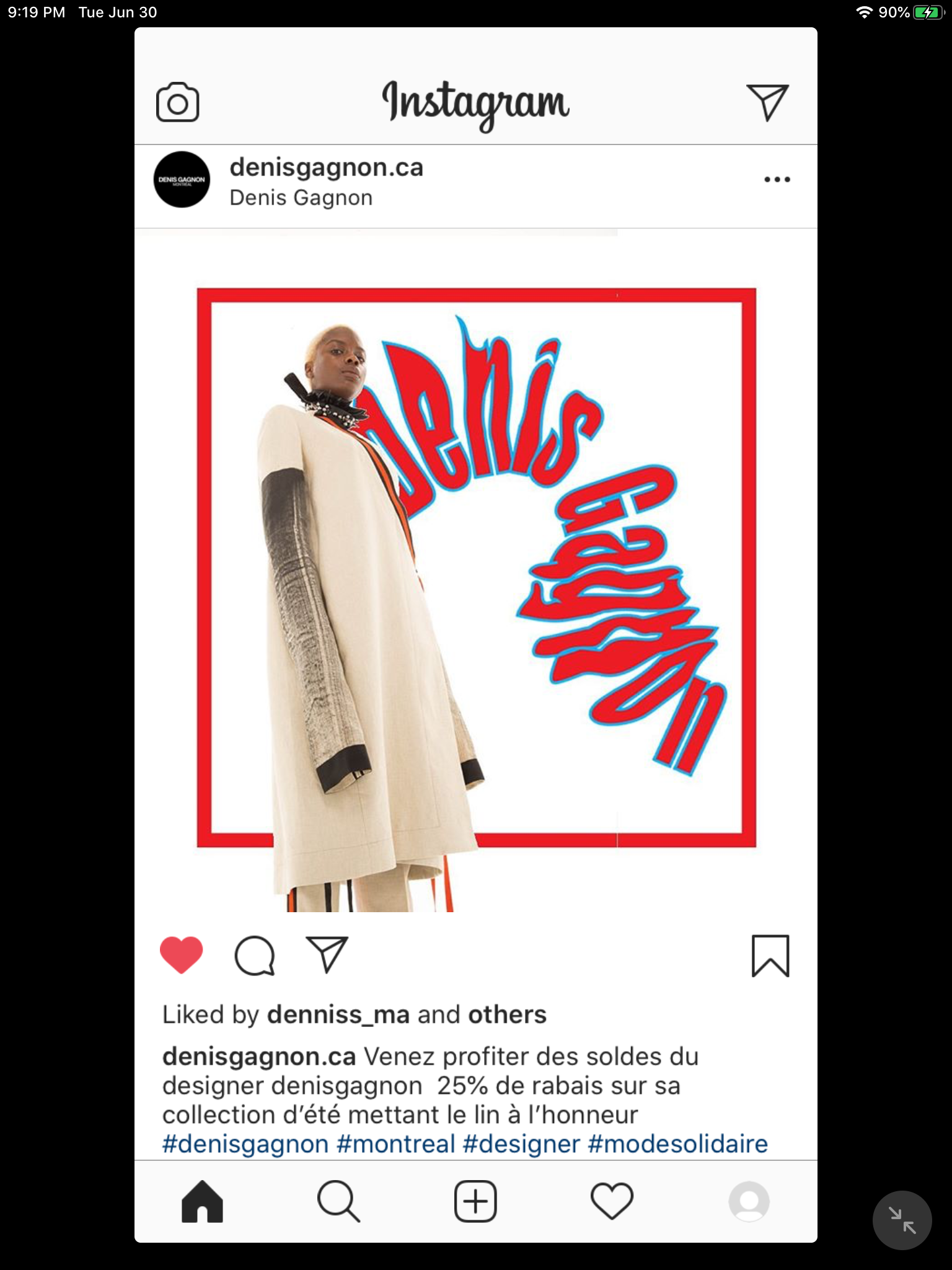Image resolution: width=952 pixels, height=1270 pixels.
Task: Go to Home tab in bottom bar
Action: [x=202, y=1201]
